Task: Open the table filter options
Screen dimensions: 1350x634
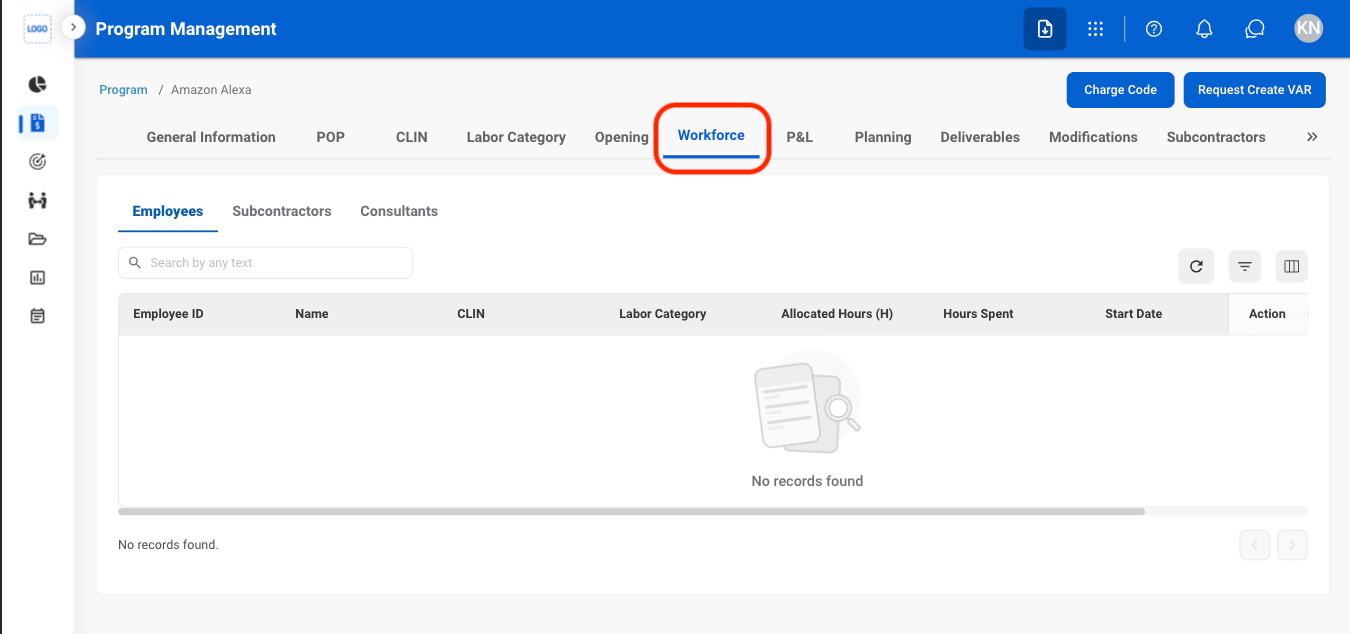Action: [1245, 266]
